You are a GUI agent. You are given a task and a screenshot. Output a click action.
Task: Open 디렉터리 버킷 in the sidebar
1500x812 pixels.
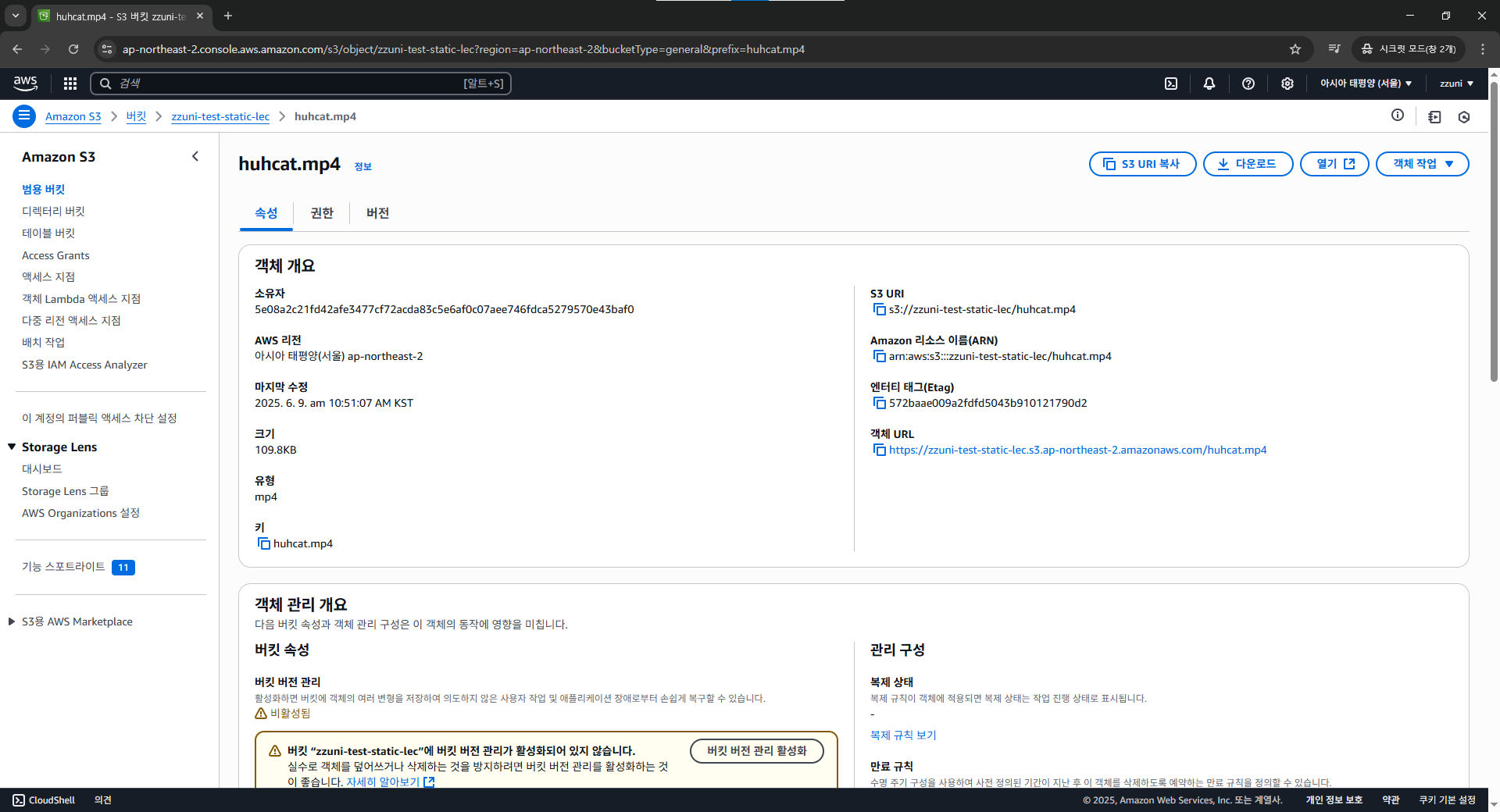[53, 211]
